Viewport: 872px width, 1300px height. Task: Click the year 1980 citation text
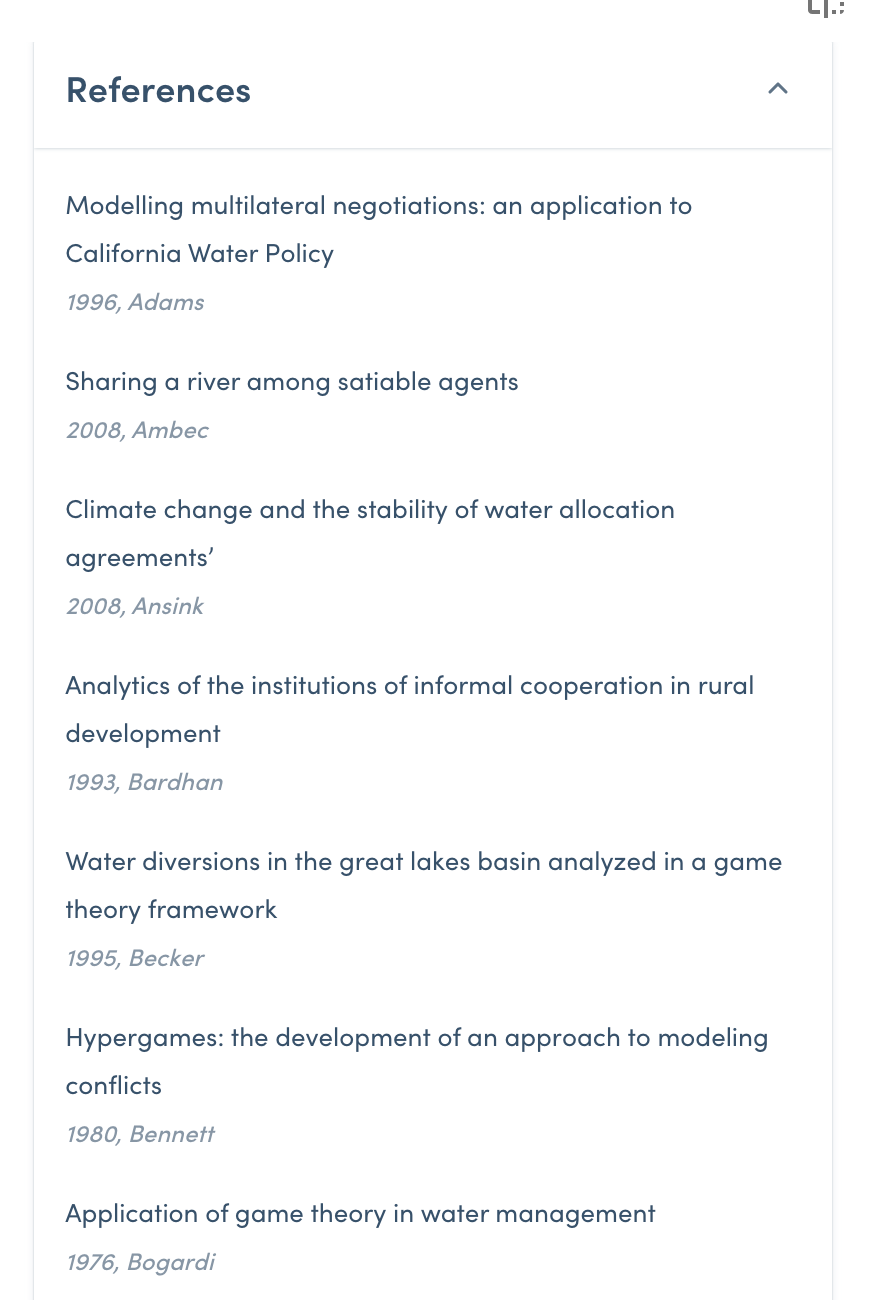(90, 1134)
